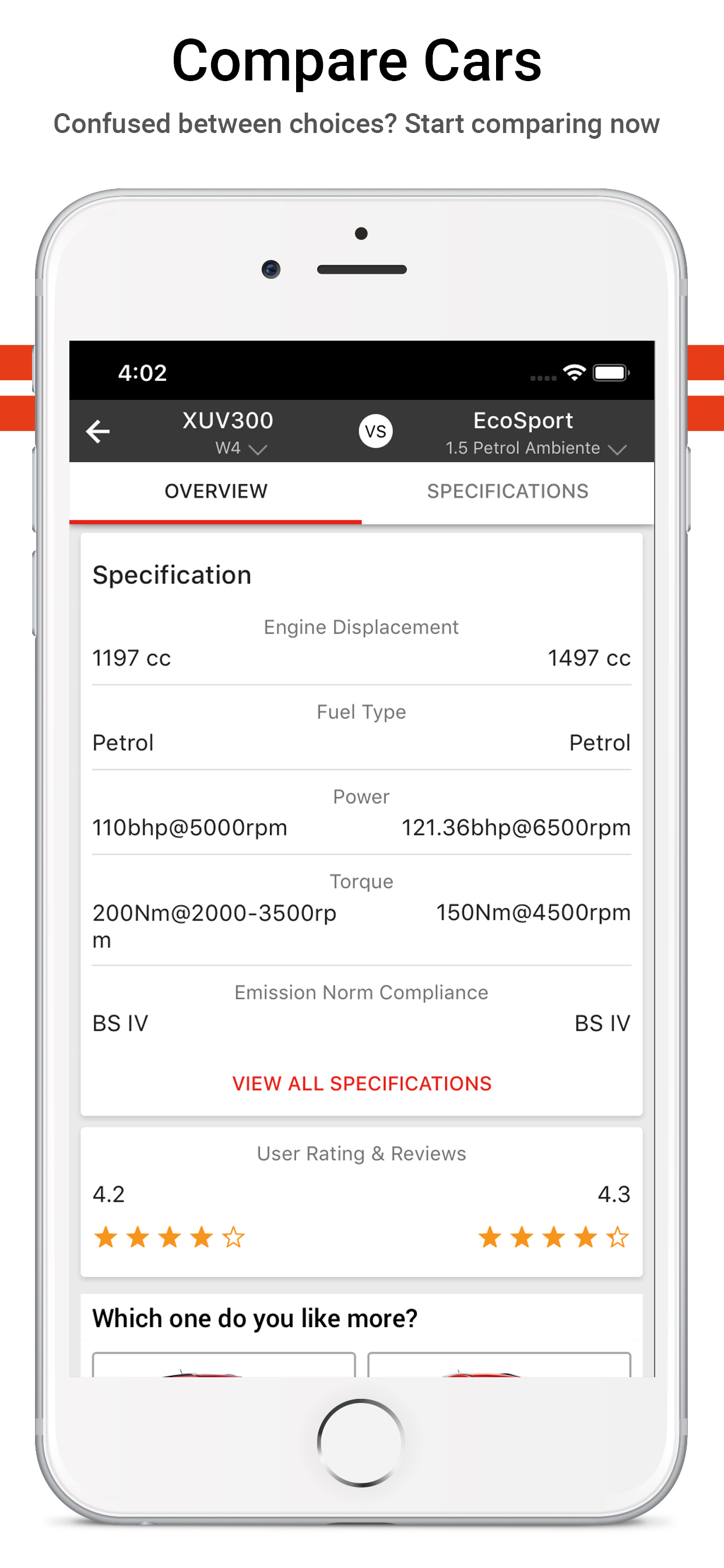
Task: Tap the XUV300 car name title
Action: tap(228, 421)
